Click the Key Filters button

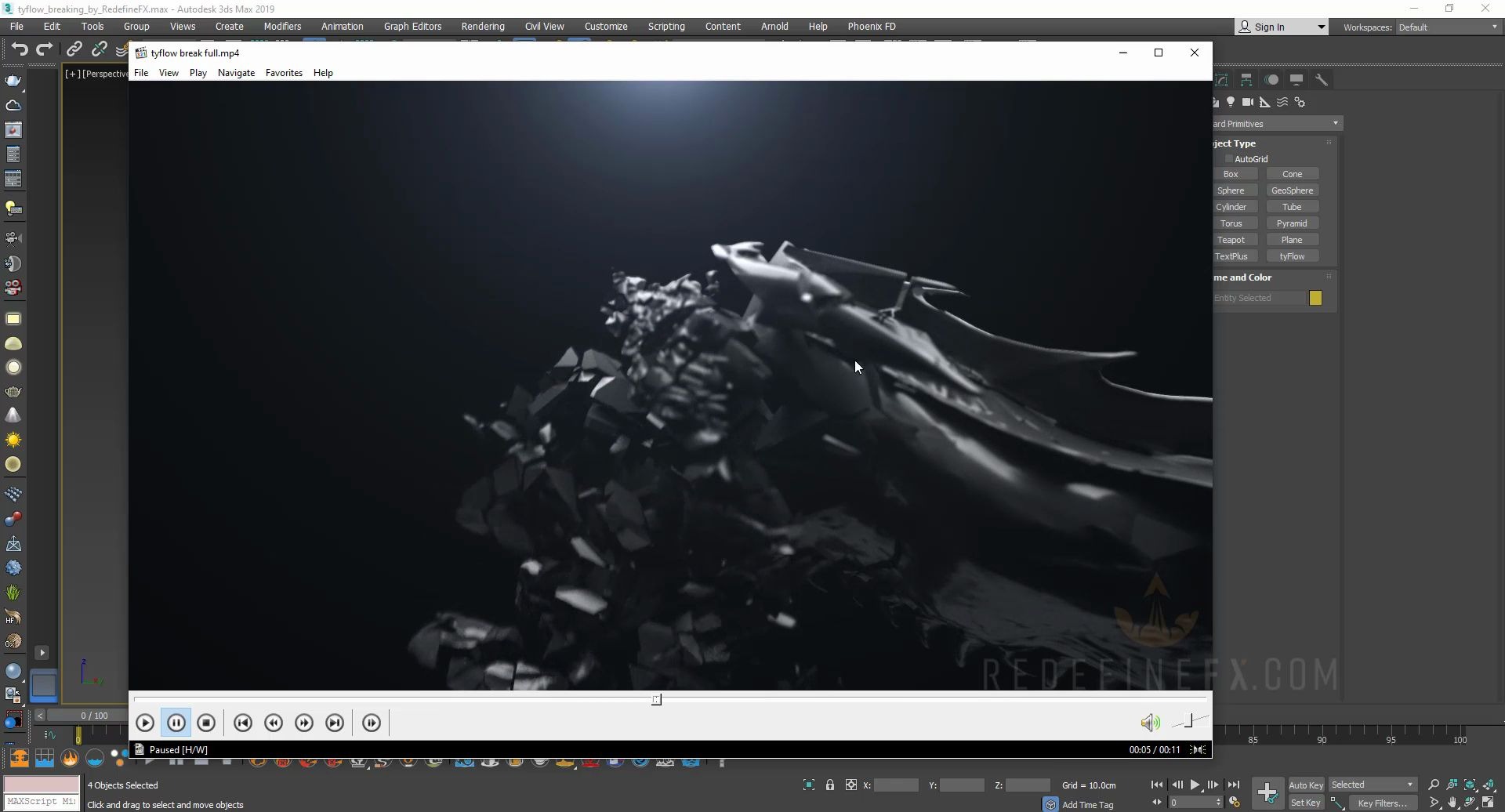click(x=1383, y=803)
